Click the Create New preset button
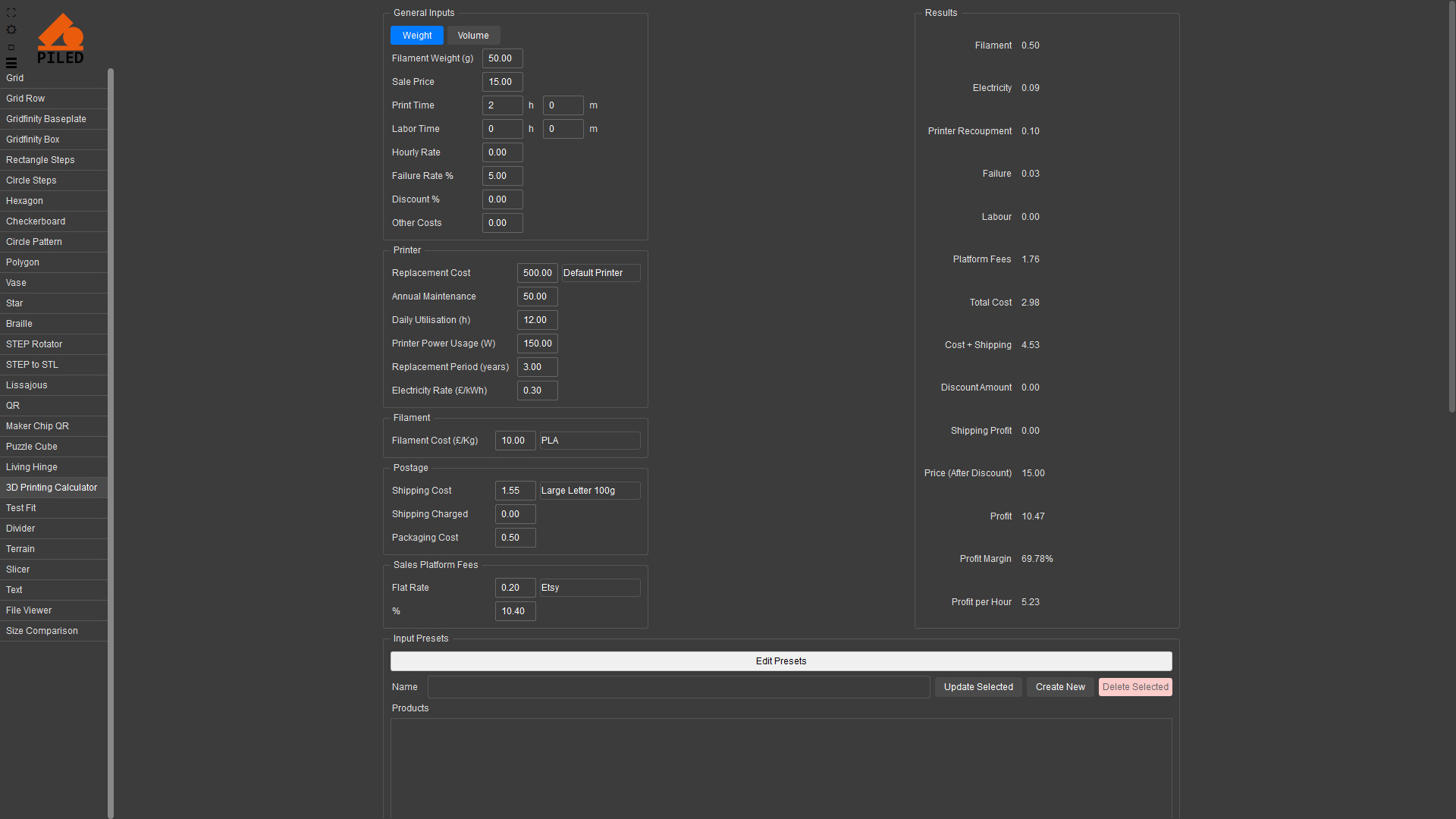This screenshot has height=819, width=1456. click(x=1059, y=687)
